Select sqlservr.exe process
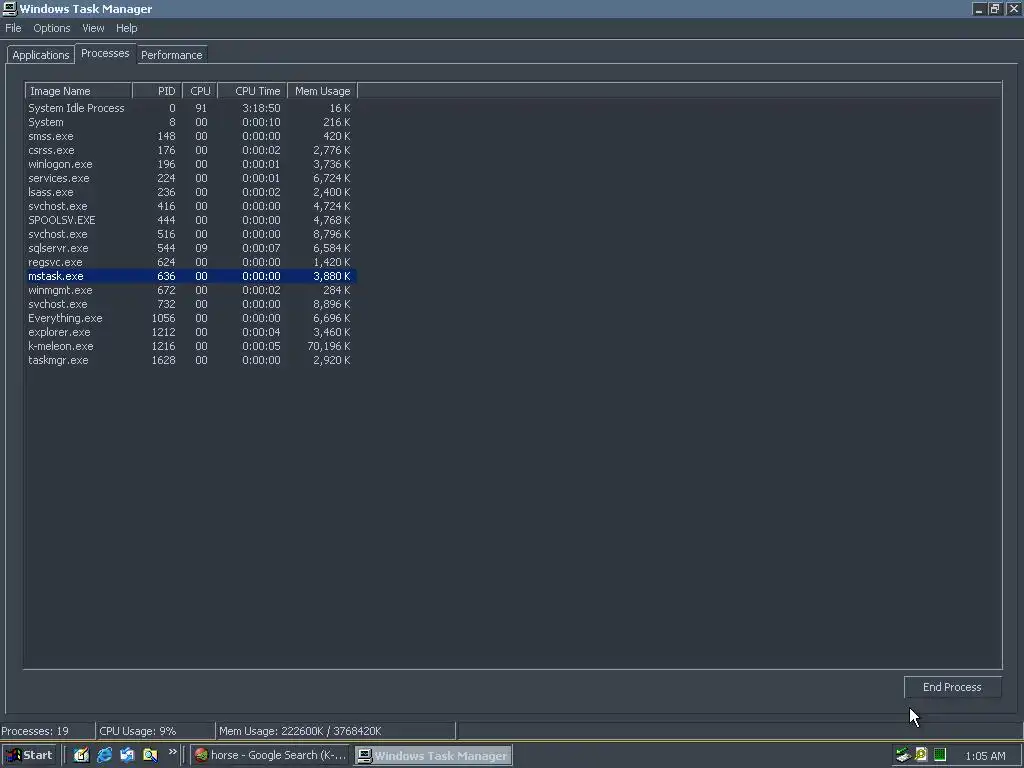Viewport: 1024px width, 768px height. coord(191,248)
